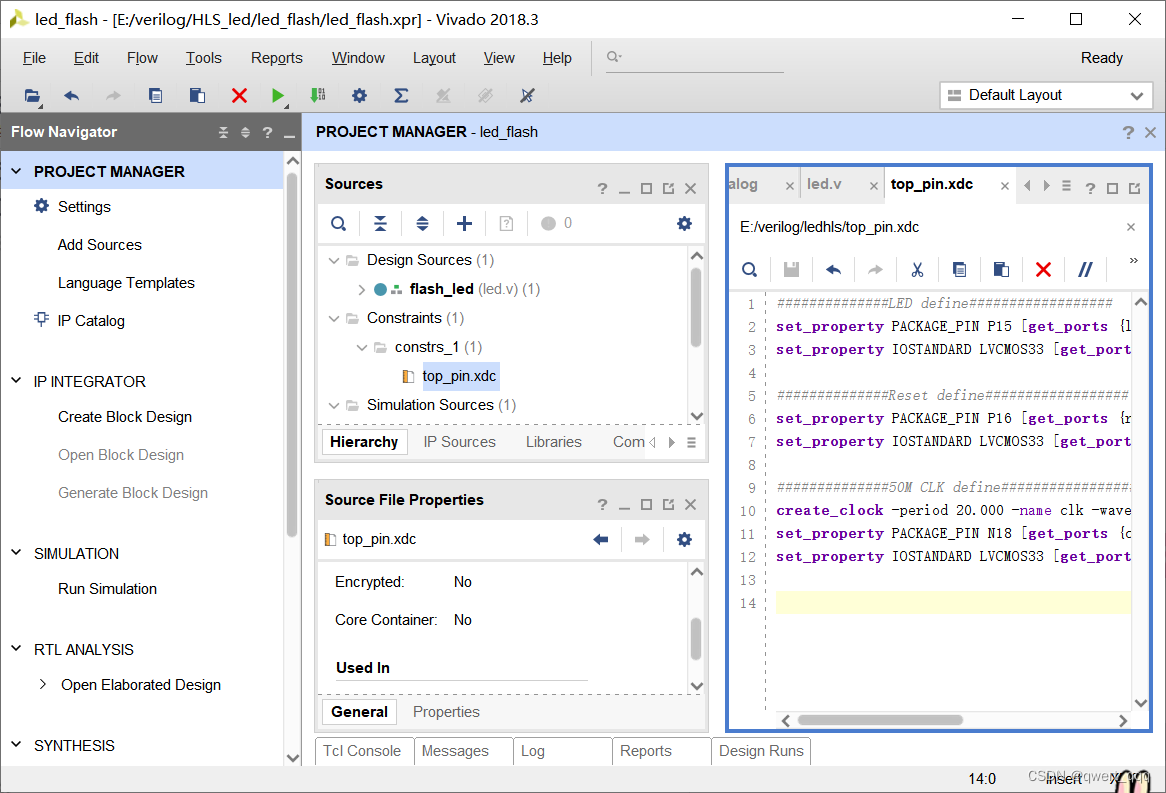Collapse Constraints tree node
Image resolution: width=1166 pixels, height=793 pixels.
pos(334,318)
